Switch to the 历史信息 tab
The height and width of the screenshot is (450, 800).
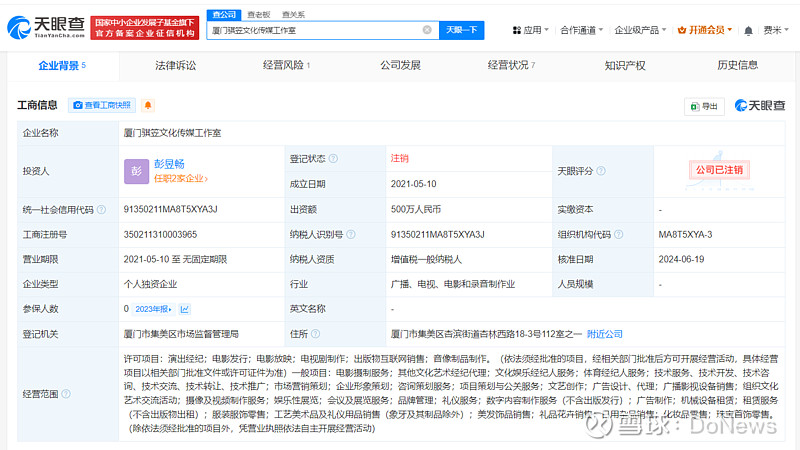(737, 65)
